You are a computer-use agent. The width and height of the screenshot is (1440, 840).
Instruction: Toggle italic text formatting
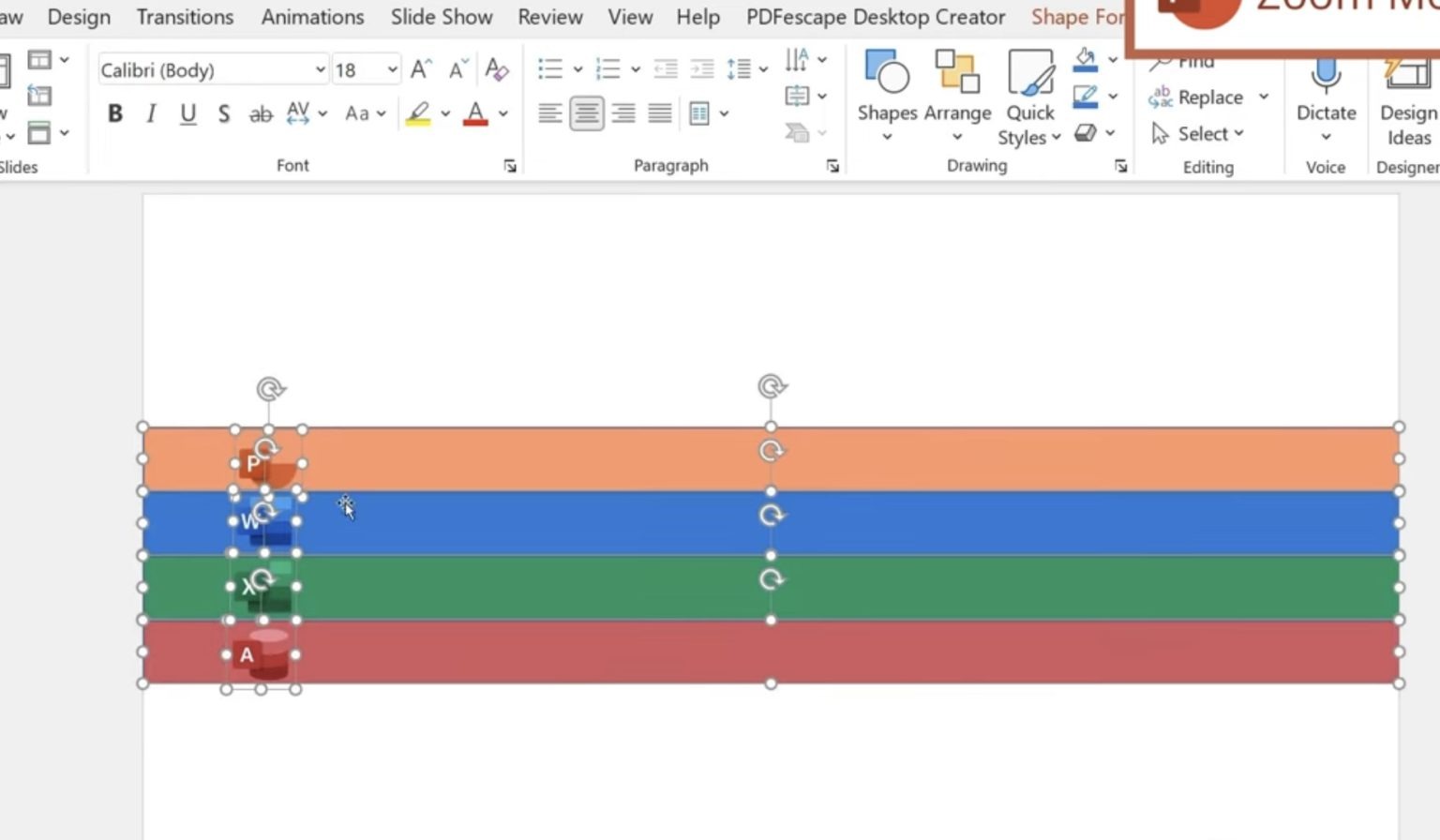[x=150, y=112]
